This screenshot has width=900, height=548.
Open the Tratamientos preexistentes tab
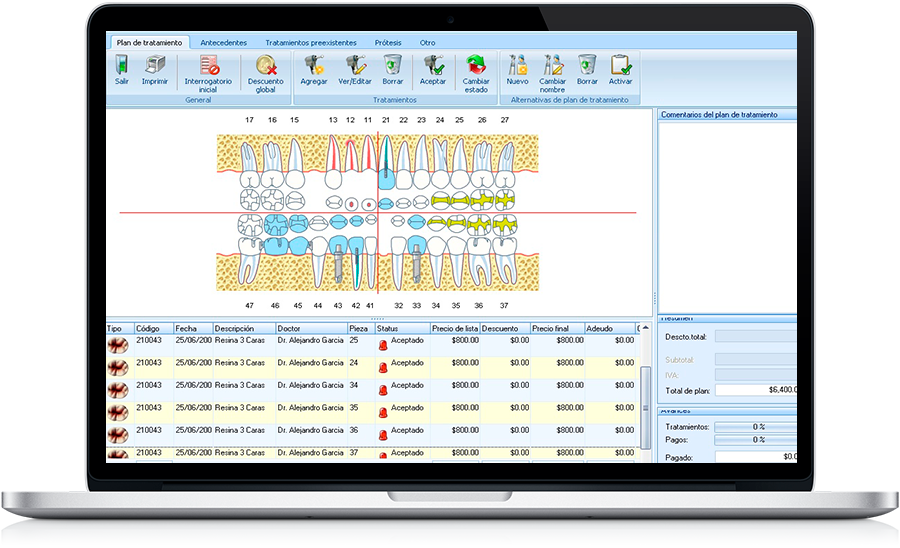310,43
